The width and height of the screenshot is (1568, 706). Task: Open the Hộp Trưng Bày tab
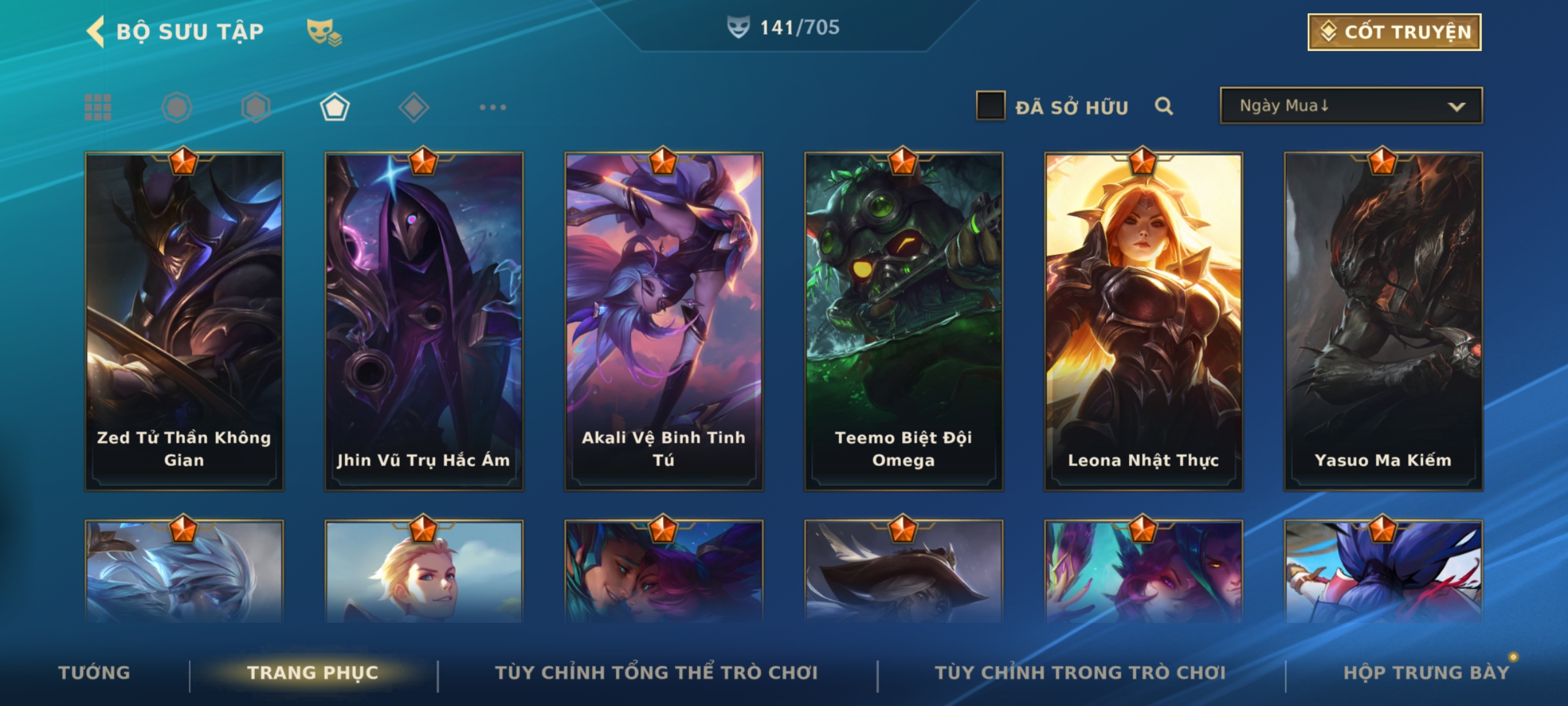tap(1426, 672)
